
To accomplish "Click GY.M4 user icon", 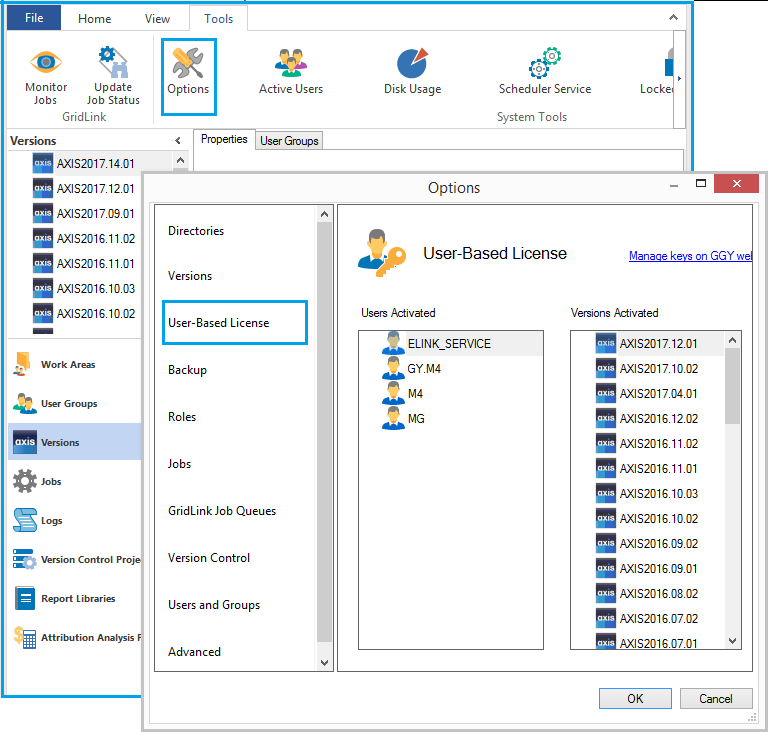I will (x=393, y=368).
